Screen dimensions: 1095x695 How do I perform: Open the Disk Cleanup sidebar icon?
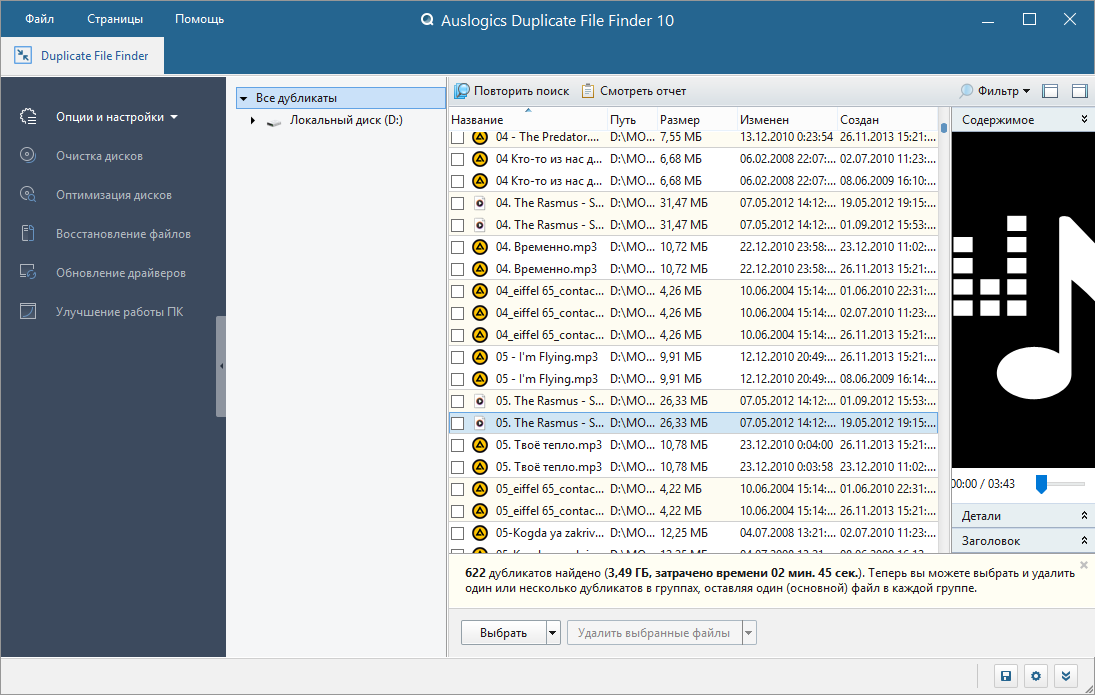(28, 155)
